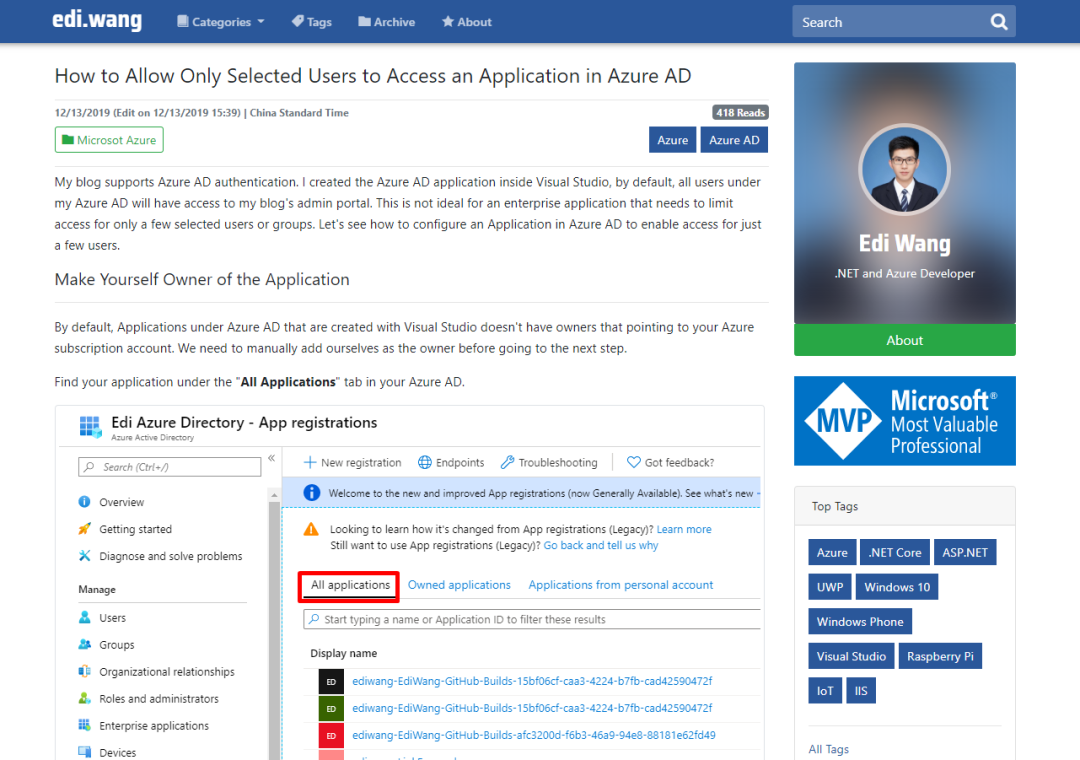Click the Azure Directory grid icon
This screenshot has width=1080, height=760.
90,427
